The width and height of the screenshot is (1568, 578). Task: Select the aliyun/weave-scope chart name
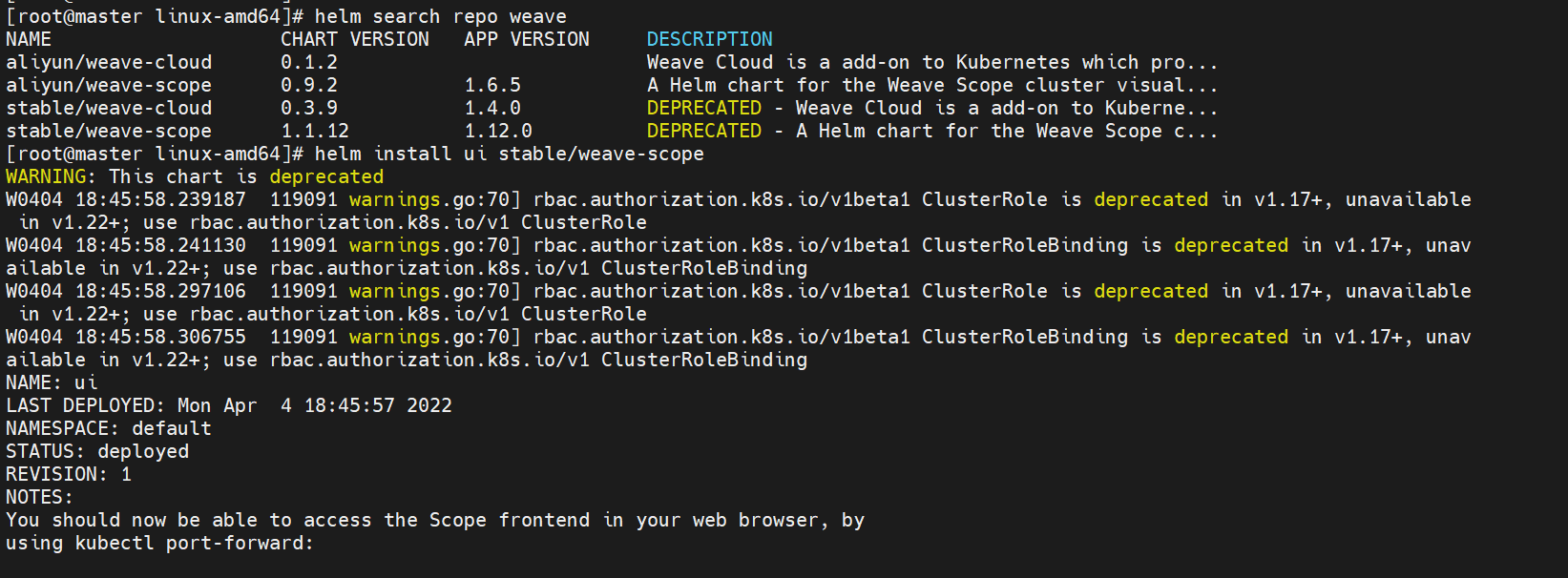(x=109, y=85)
